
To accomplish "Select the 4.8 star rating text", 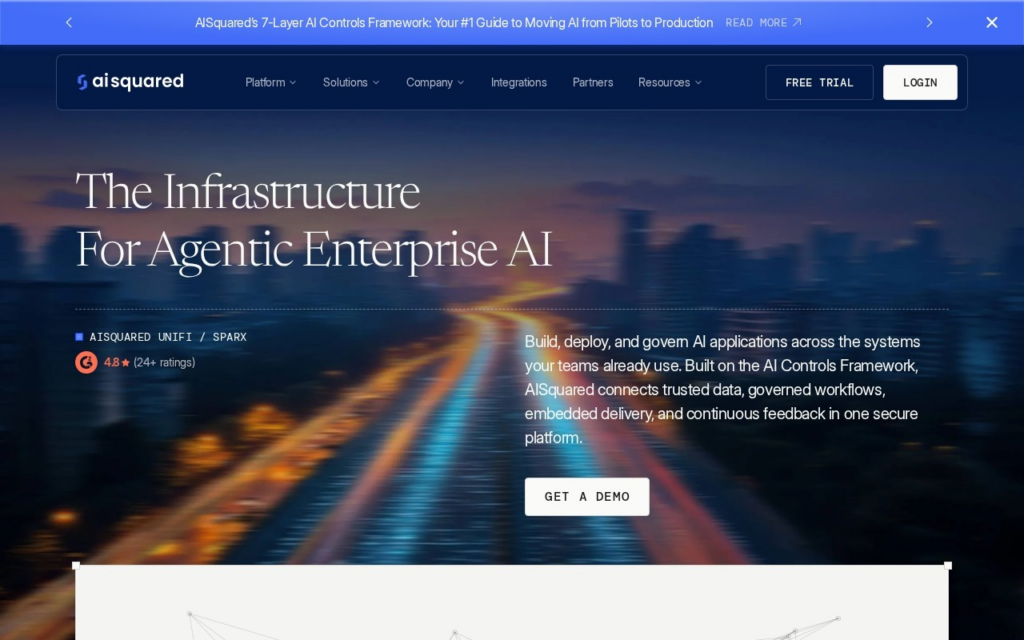I will pyautogui.click(x=116, y=362).
